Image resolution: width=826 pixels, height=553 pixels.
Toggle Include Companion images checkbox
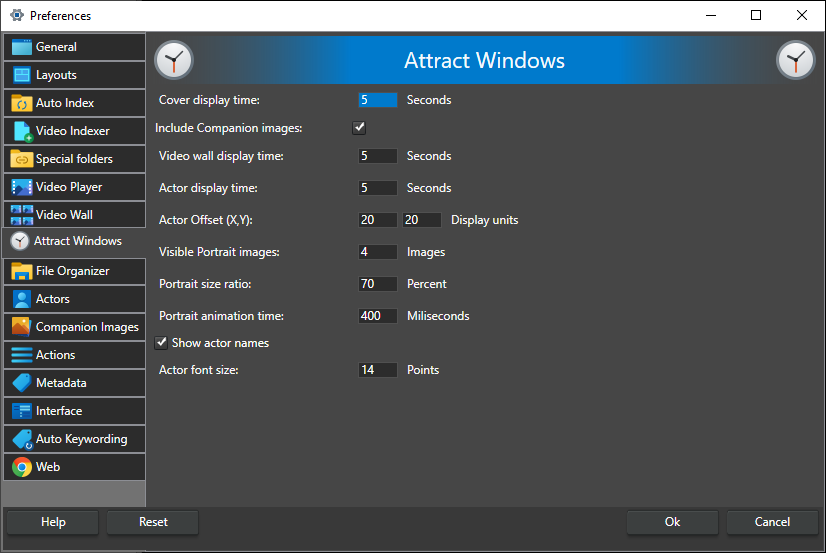359,128
